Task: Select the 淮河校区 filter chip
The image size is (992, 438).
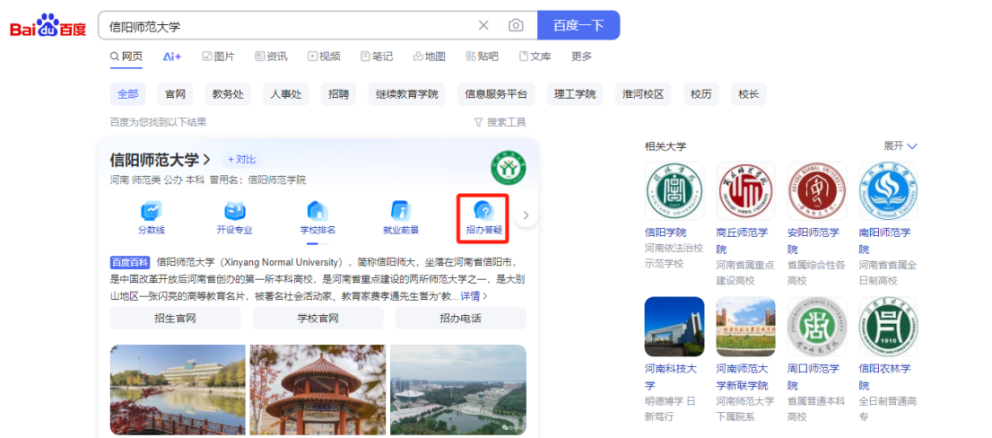Action: coord(643,94)
